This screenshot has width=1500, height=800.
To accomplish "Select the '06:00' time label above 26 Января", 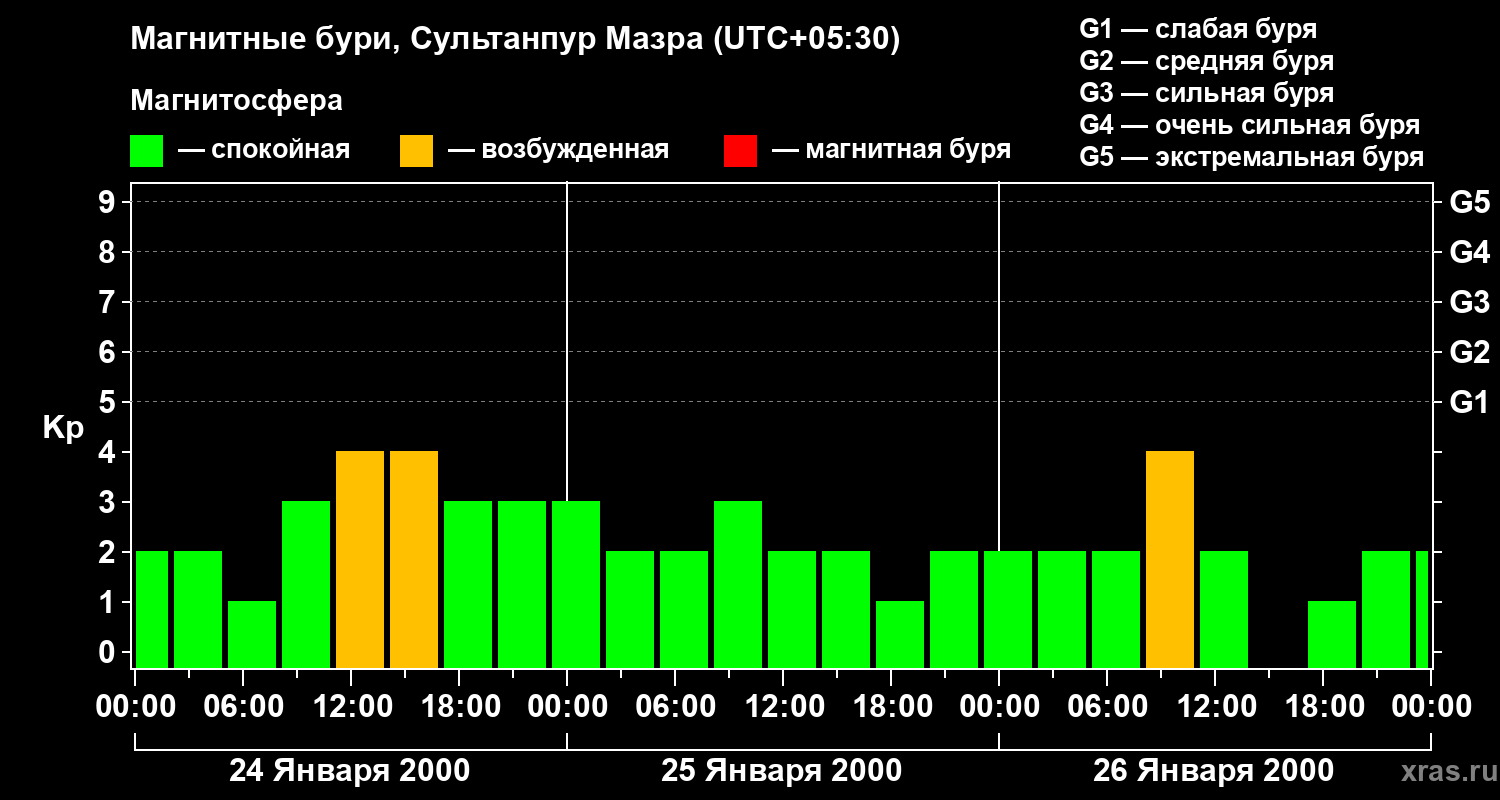I will [x=1107, y=707].
